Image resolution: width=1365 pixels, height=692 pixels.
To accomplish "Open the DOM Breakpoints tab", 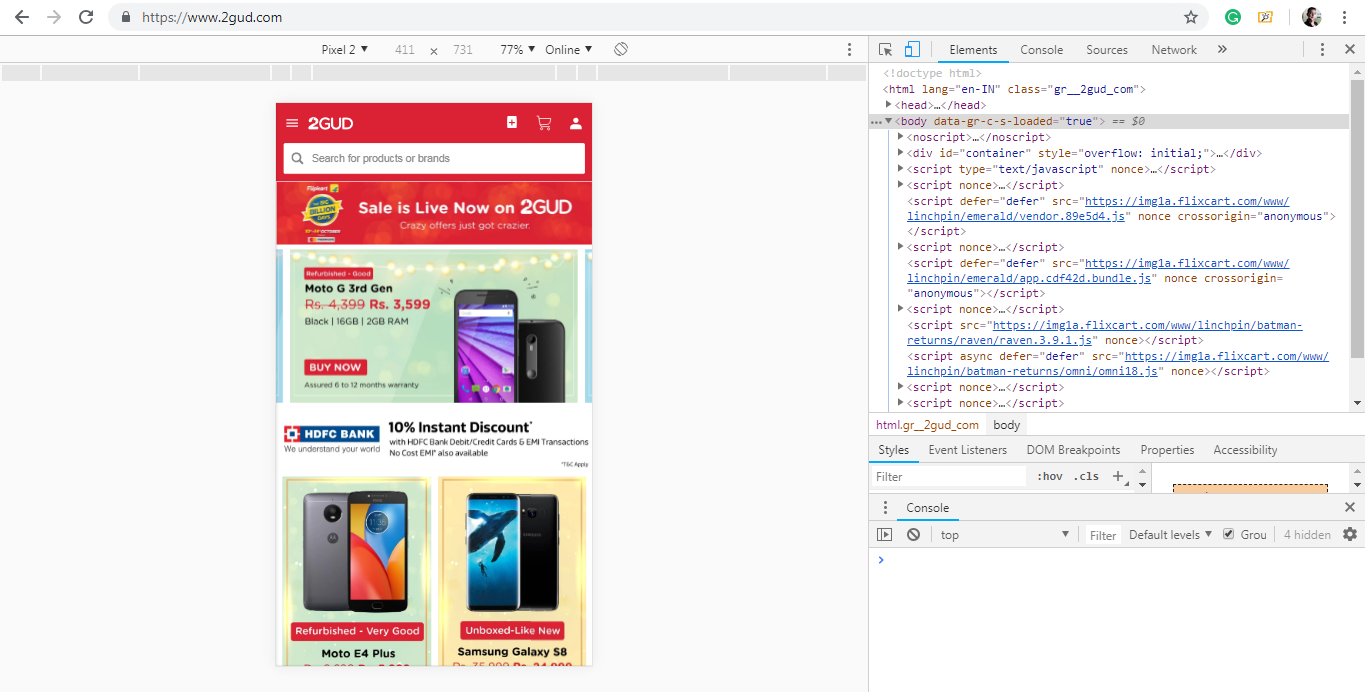I will click(x=1074, y=450).
